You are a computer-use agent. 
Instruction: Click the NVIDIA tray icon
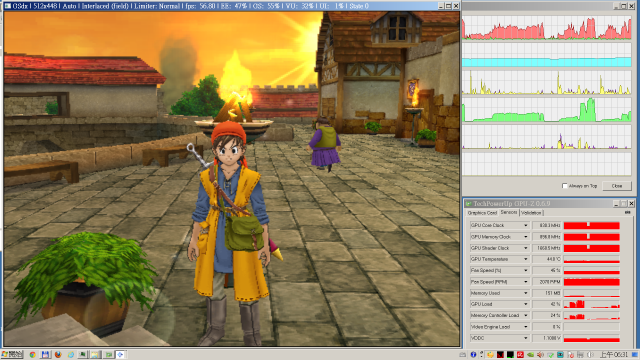[x=531, y=355]
